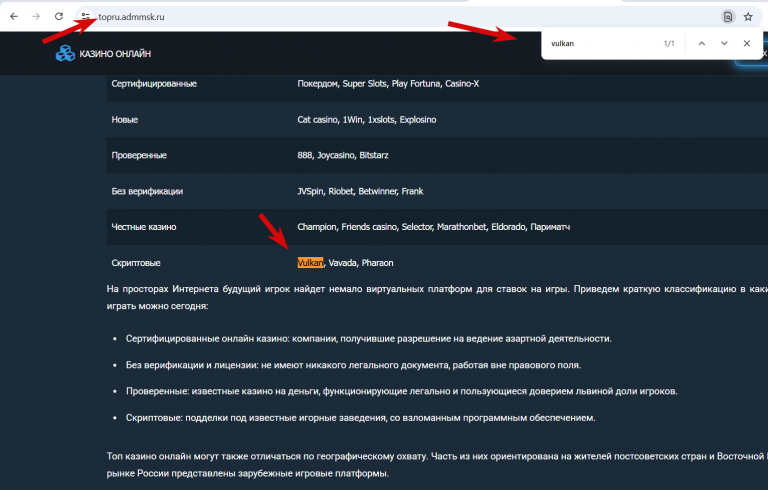Close the find-in-page bar
Viewport: 768px width, 490px height.
[746, 44]
